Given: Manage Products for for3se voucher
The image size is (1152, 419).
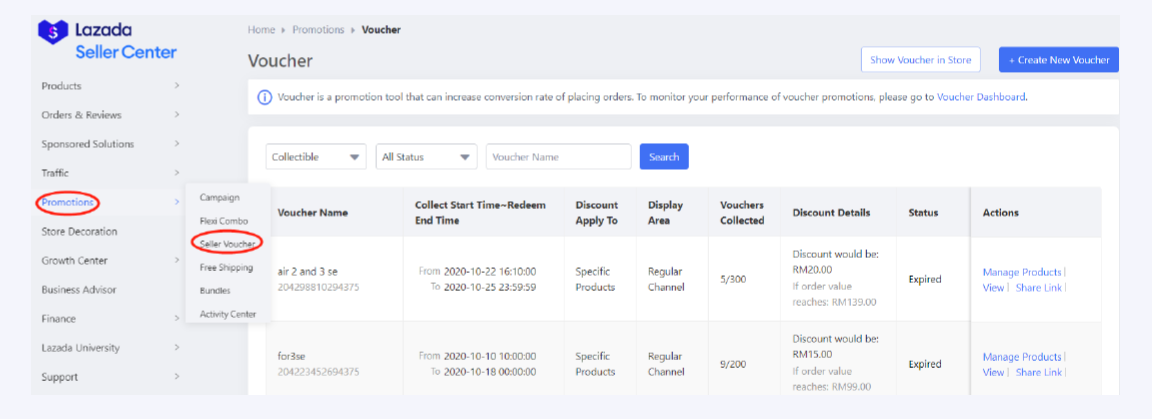Looking at the screenshot, I should [x=1022, y=357].
